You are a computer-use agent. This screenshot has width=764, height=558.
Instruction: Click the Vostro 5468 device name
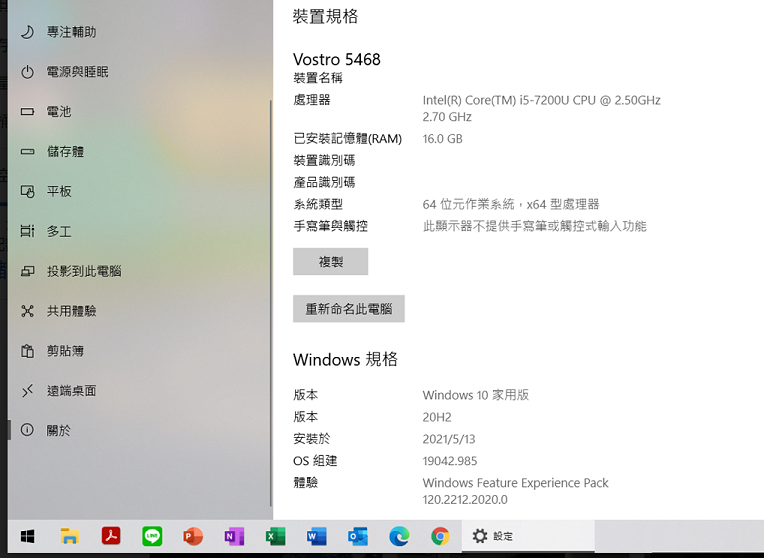point(337,59)
